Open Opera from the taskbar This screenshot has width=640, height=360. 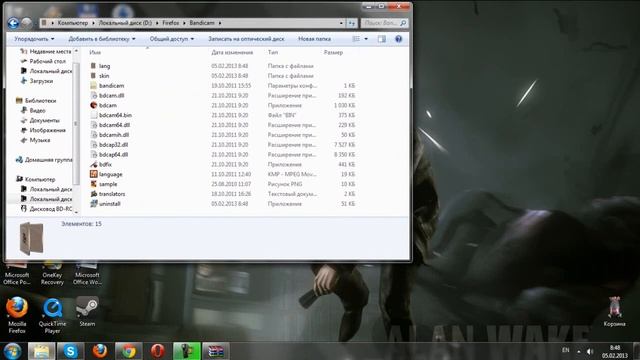point(158,351)
